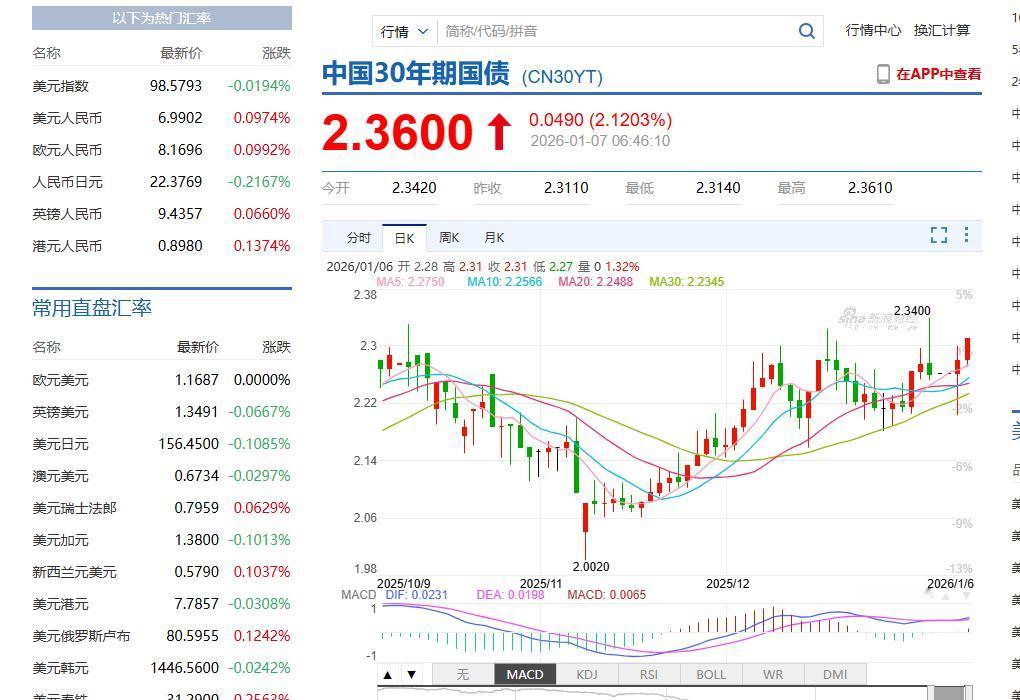1020x700 pixels.
Task: Click the down triangle indicator button
Action: 410,674
